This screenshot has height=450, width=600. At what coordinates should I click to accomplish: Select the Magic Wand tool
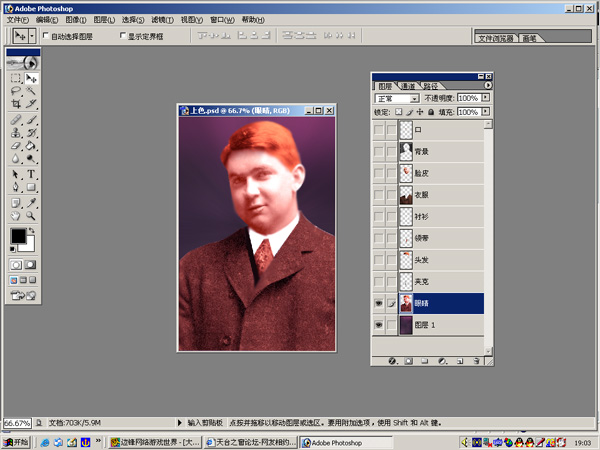click(32, 91)
